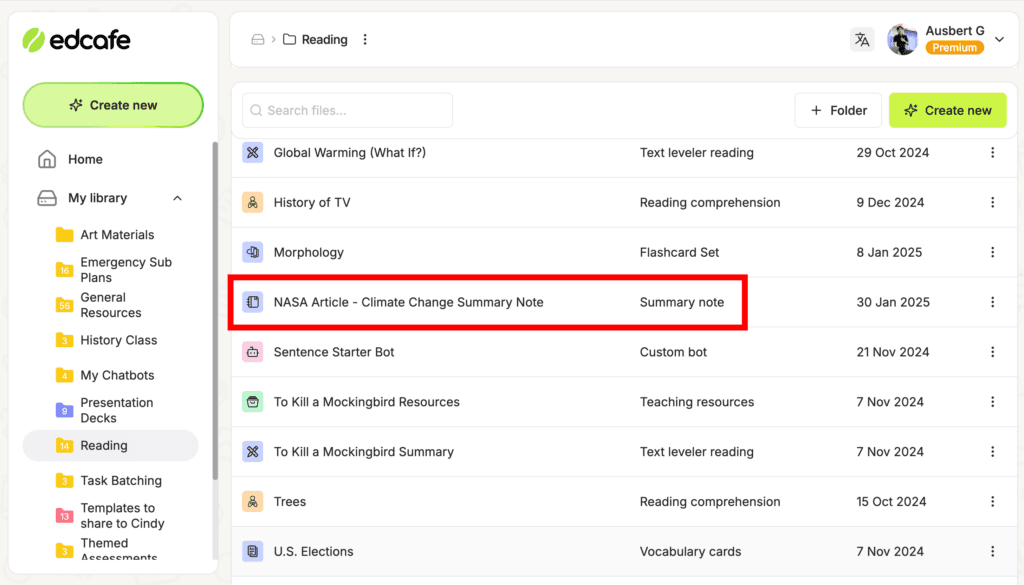Open options menu for NASA Article row

(993, 302)
